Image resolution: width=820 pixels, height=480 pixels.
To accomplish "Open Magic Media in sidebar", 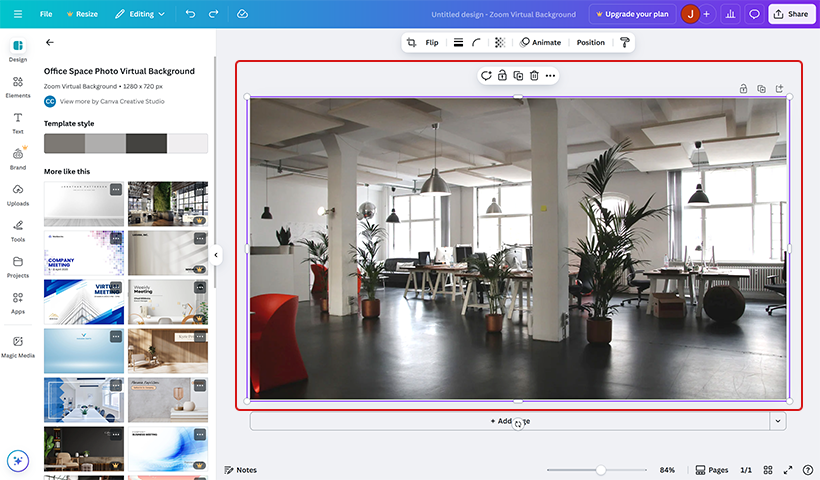I will pyautogui.click(x=18, y=347).
